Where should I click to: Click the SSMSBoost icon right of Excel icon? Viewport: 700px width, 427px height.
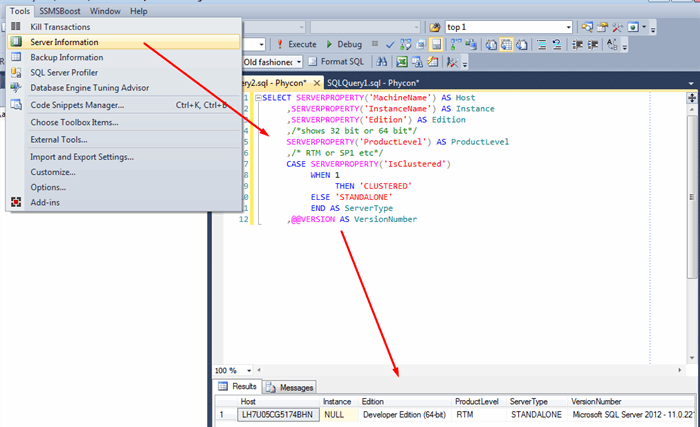click(417, 62)
